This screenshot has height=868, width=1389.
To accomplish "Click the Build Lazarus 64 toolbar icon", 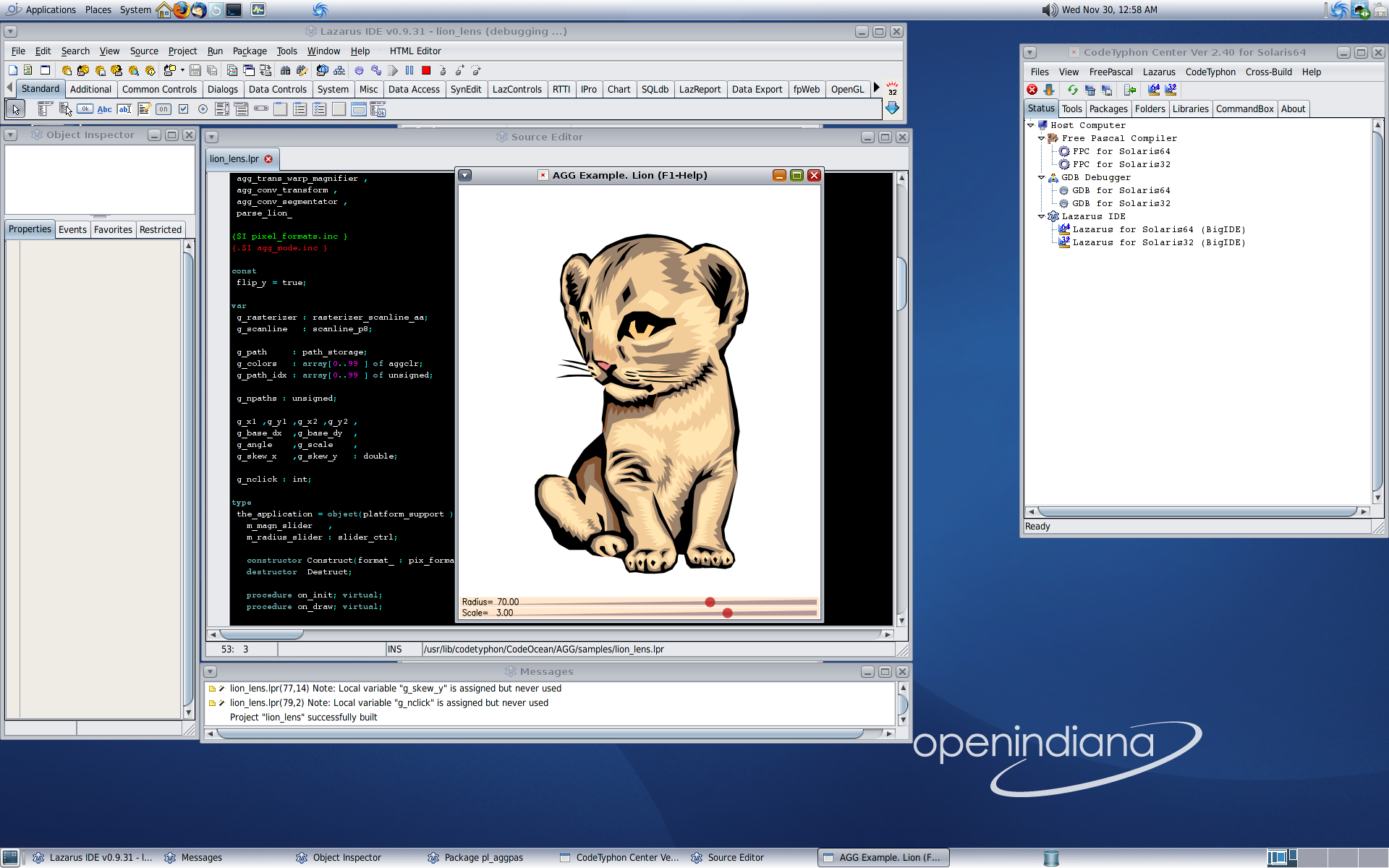I will pos(1154,90).
